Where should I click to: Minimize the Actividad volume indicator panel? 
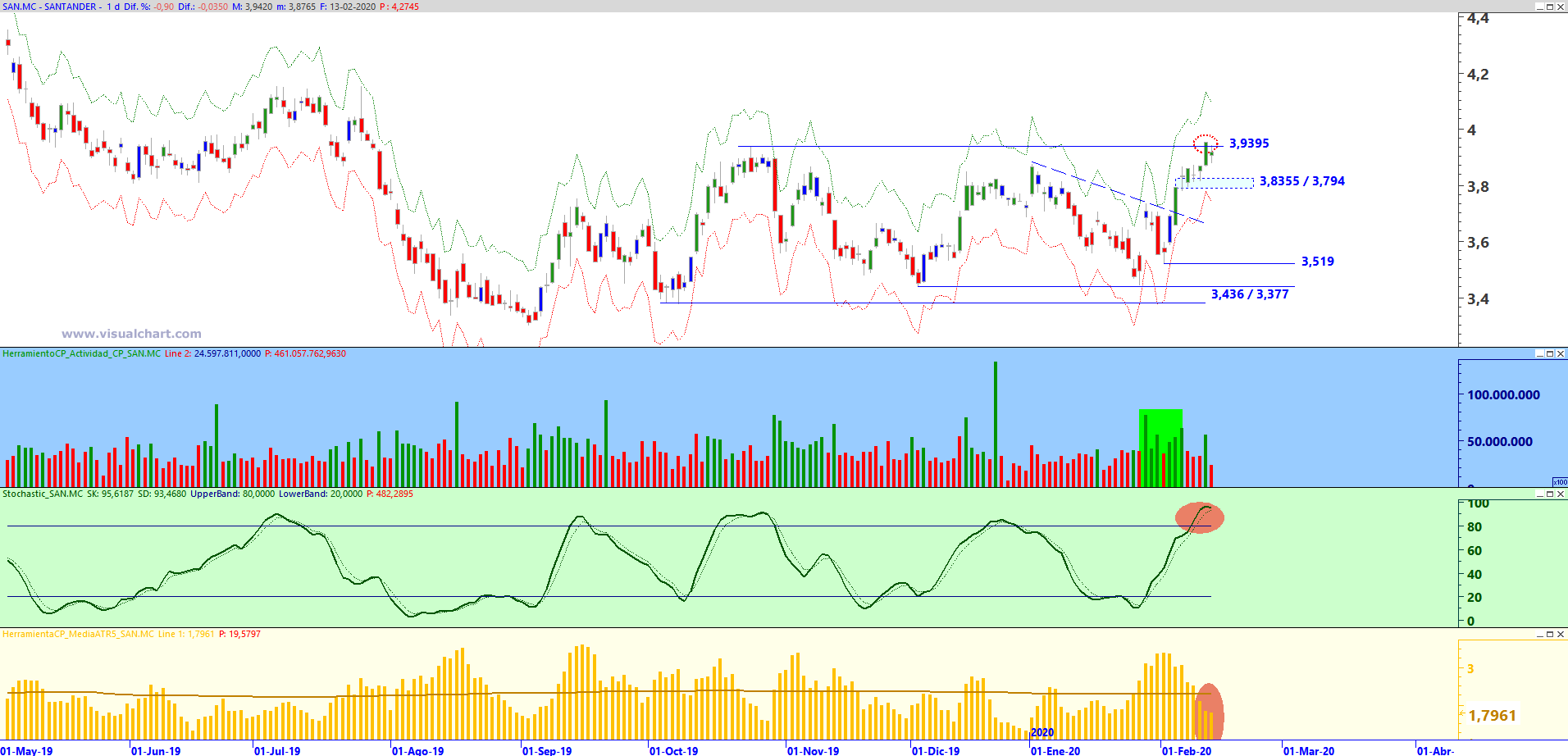click(1539, 353)
